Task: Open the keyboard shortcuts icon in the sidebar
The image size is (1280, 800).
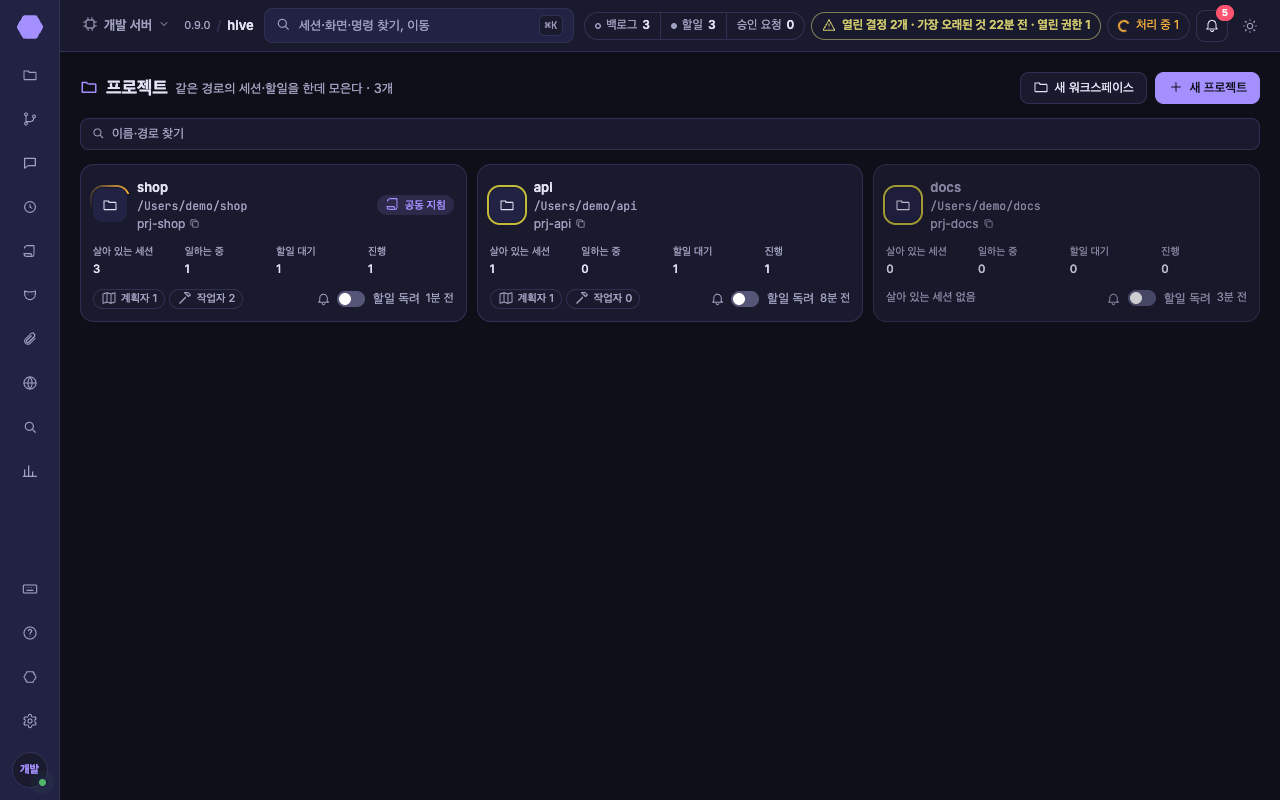Action: click(30, 589)
